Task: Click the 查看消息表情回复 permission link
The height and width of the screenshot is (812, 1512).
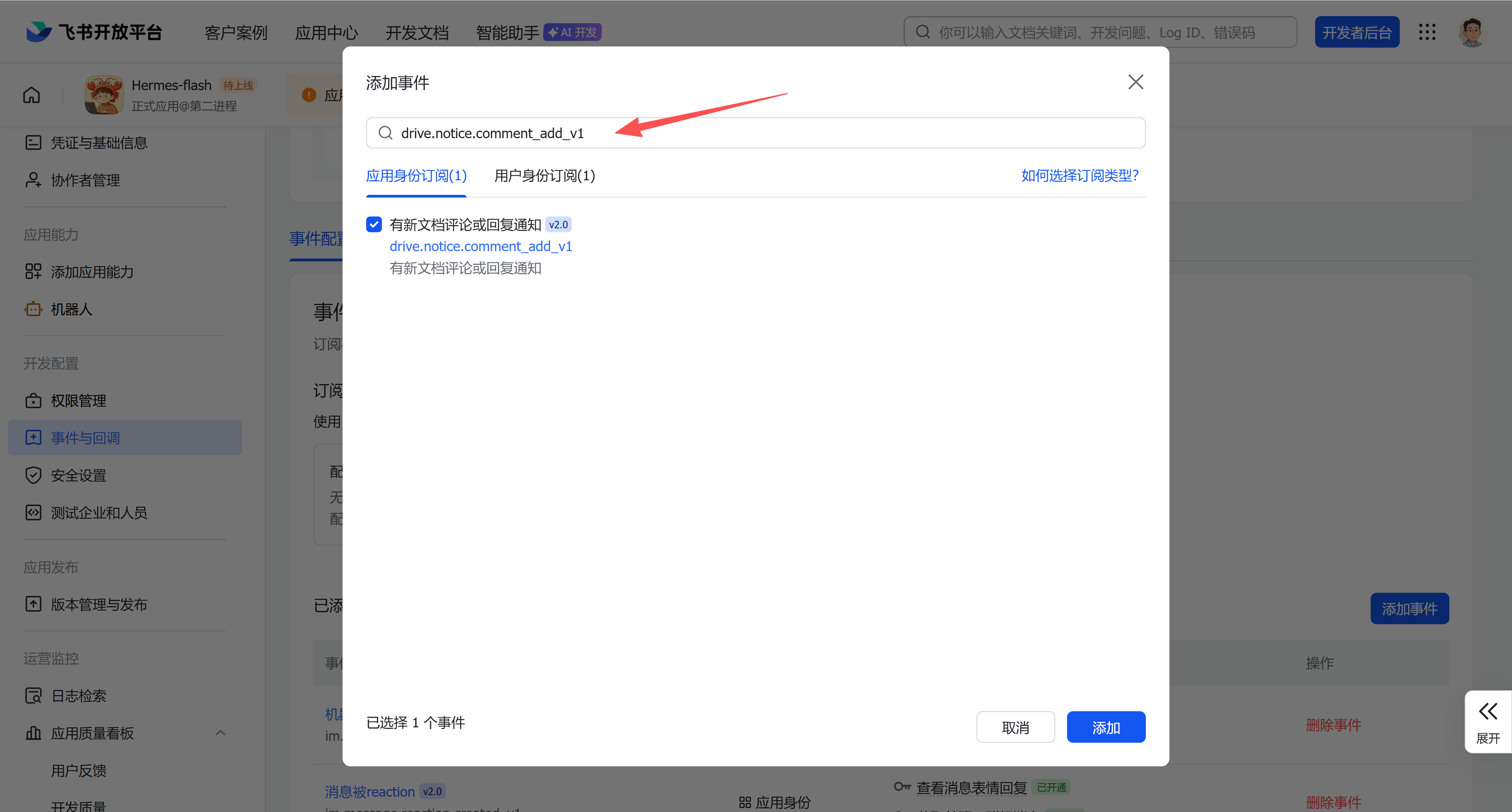Action: coord(971,788)
